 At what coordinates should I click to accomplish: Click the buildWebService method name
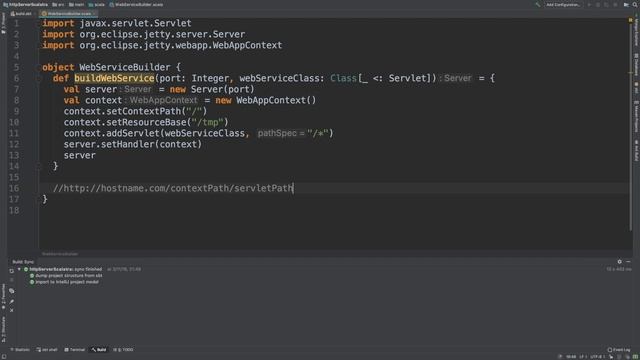tap(114, 78)
